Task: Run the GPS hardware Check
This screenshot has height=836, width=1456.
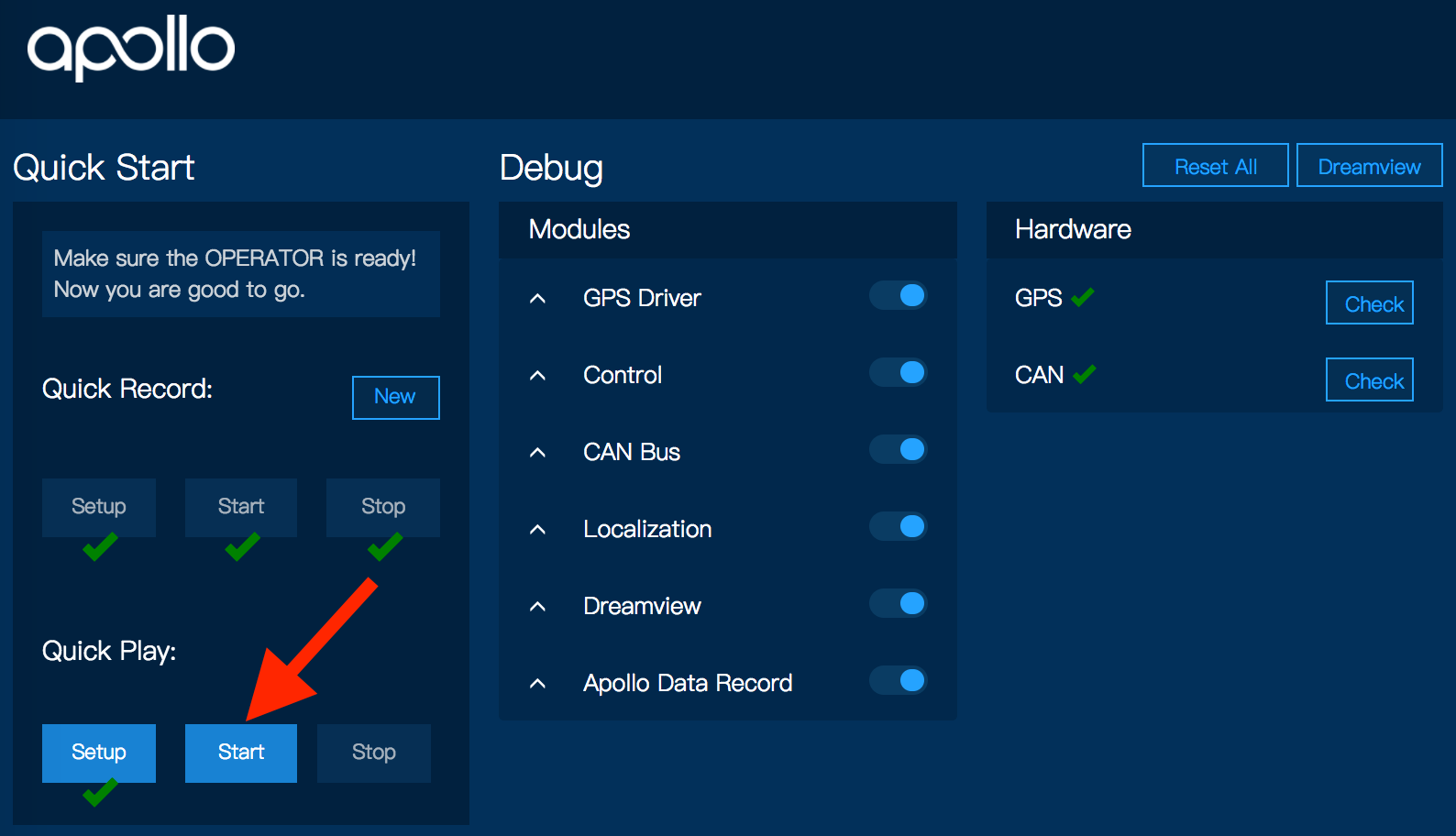Action: pos(1369,303)
